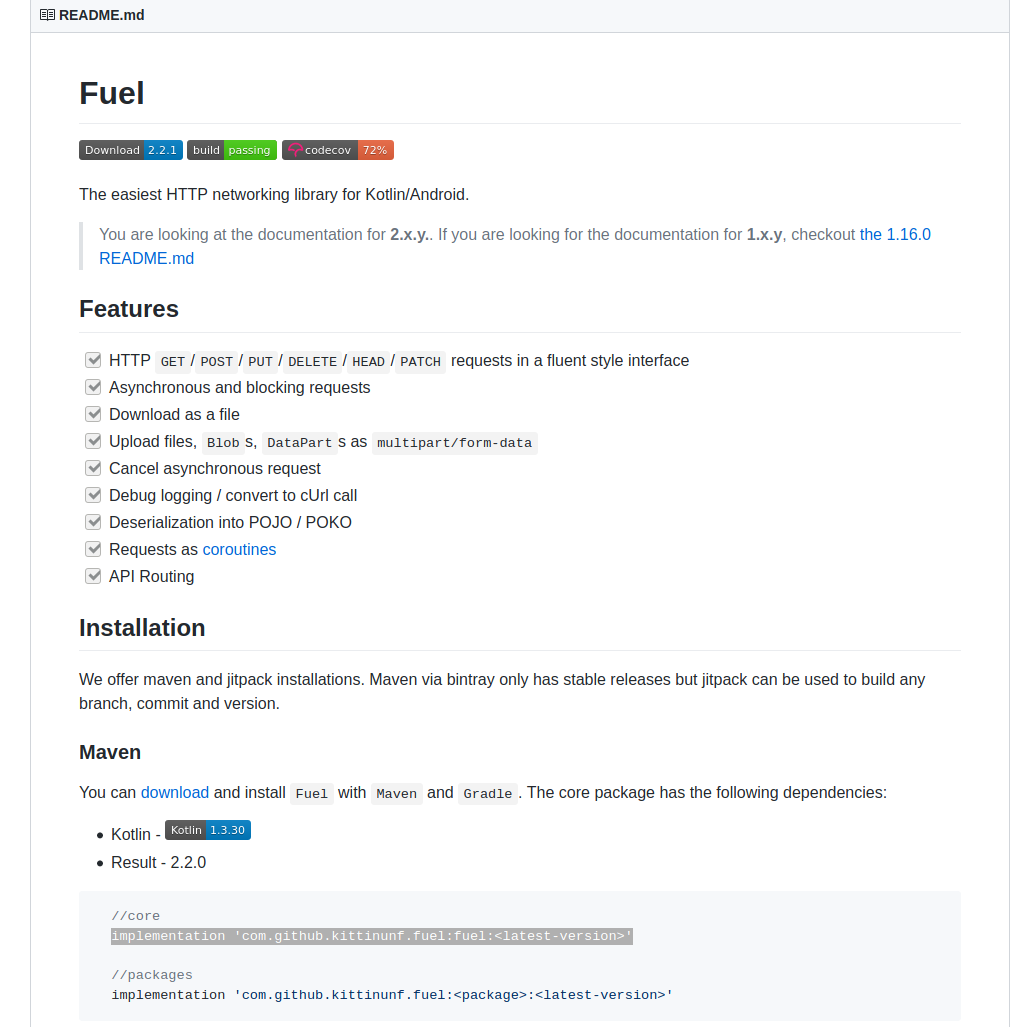The height and width of the screenshot is (1027, 1036).
Task: Open the coroutines link
Action: coord(239,549)
